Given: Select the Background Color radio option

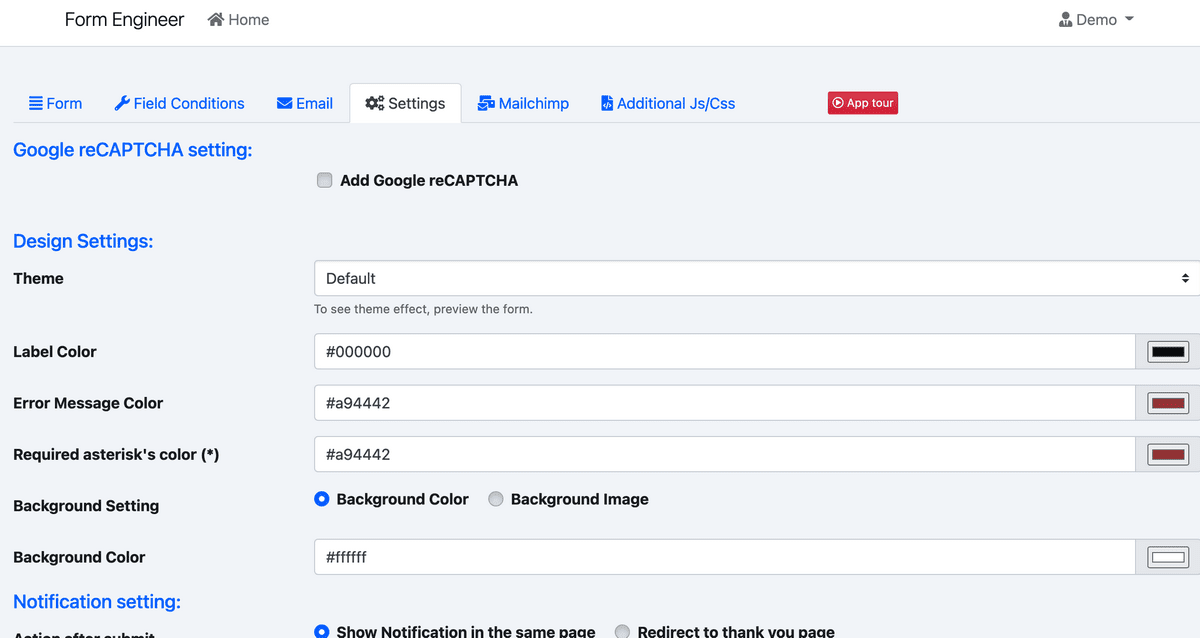Looking at the screenshot, I should point(322,499).
